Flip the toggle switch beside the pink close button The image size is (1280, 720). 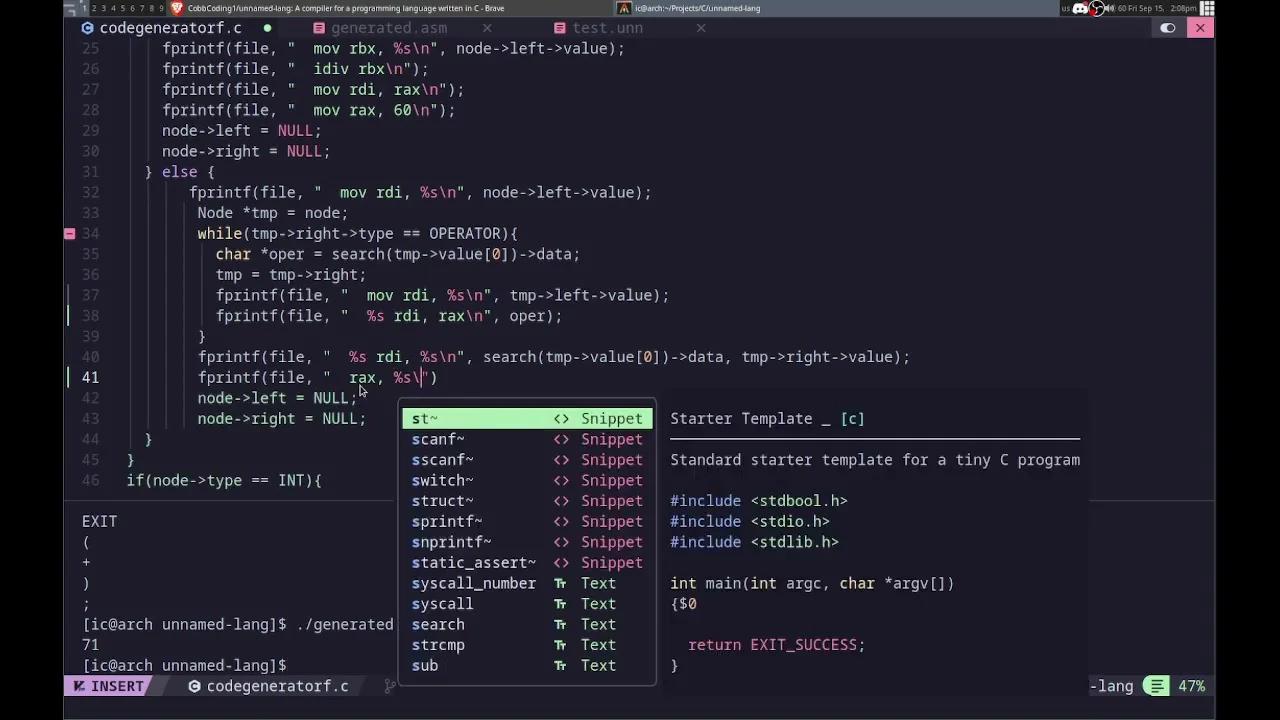click(1167, 28)
